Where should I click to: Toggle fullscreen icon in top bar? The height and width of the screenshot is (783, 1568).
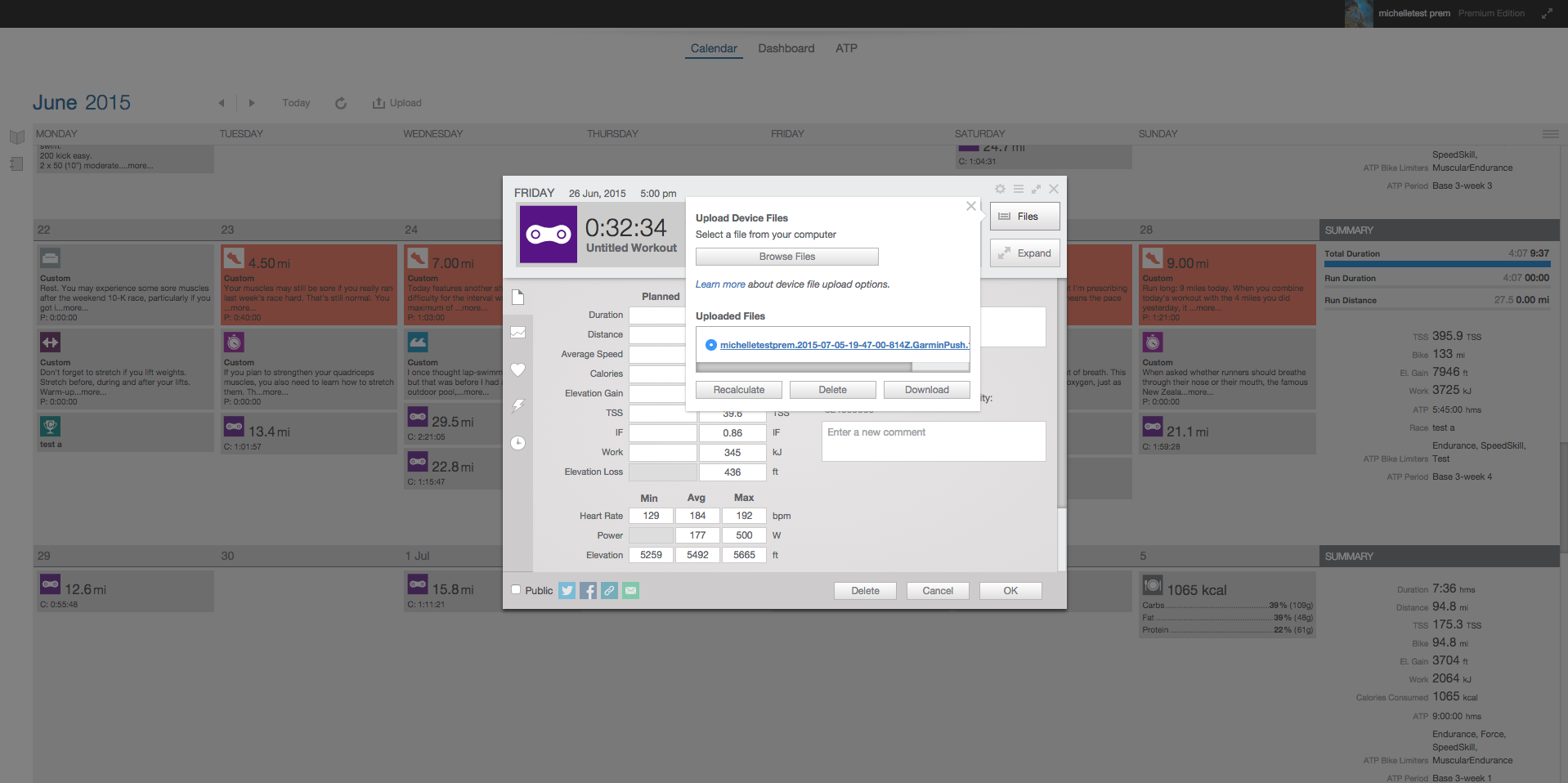1547,13
